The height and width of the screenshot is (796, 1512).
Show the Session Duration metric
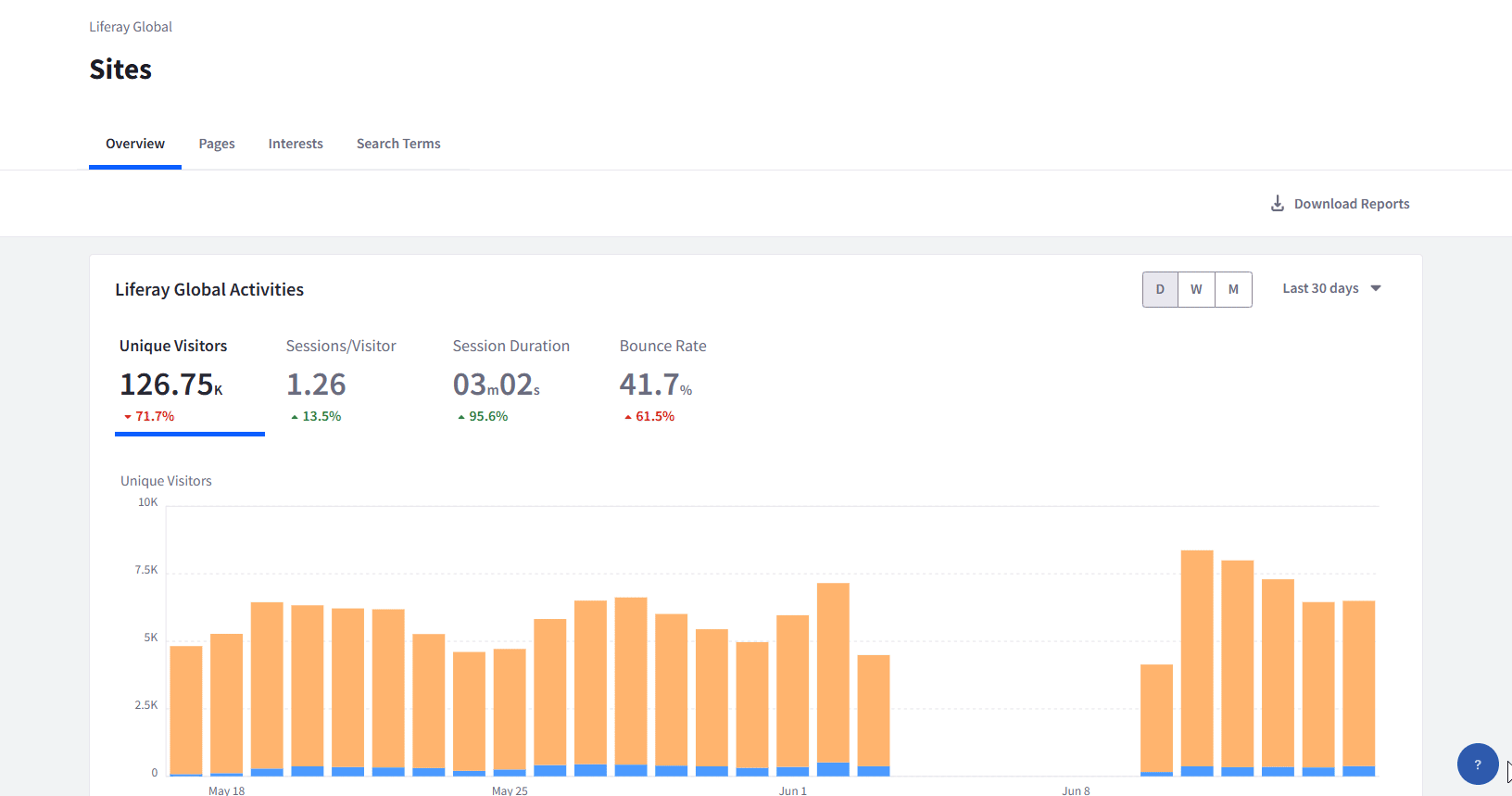[x=511, y=382]
